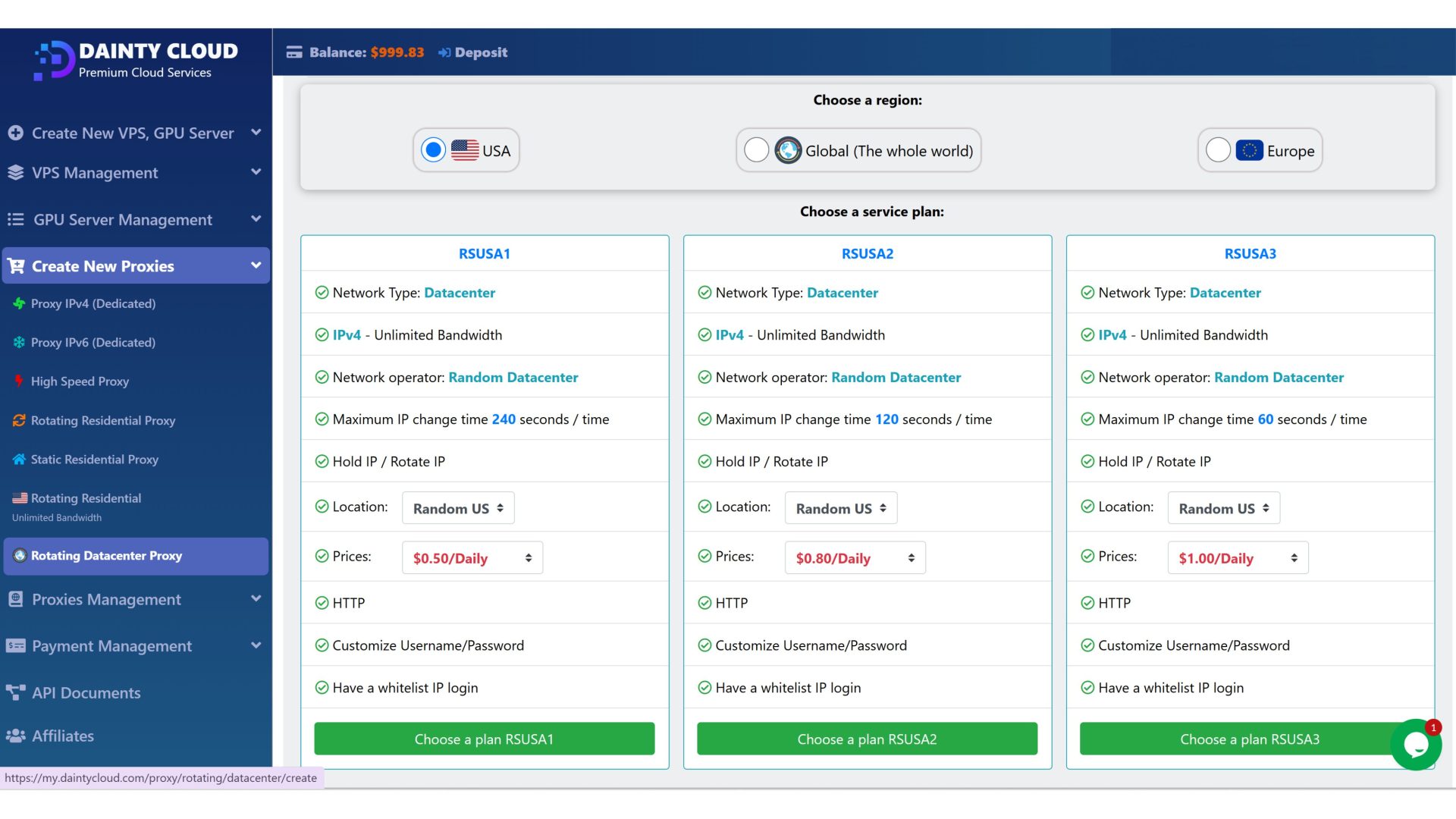Select the Europe region radio button
The image size is (1456, 819).
tap(1218, 150)
